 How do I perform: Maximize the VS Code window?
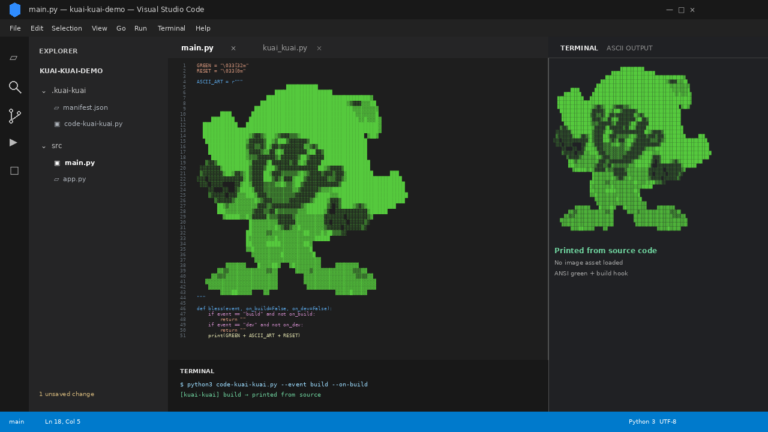681,10
